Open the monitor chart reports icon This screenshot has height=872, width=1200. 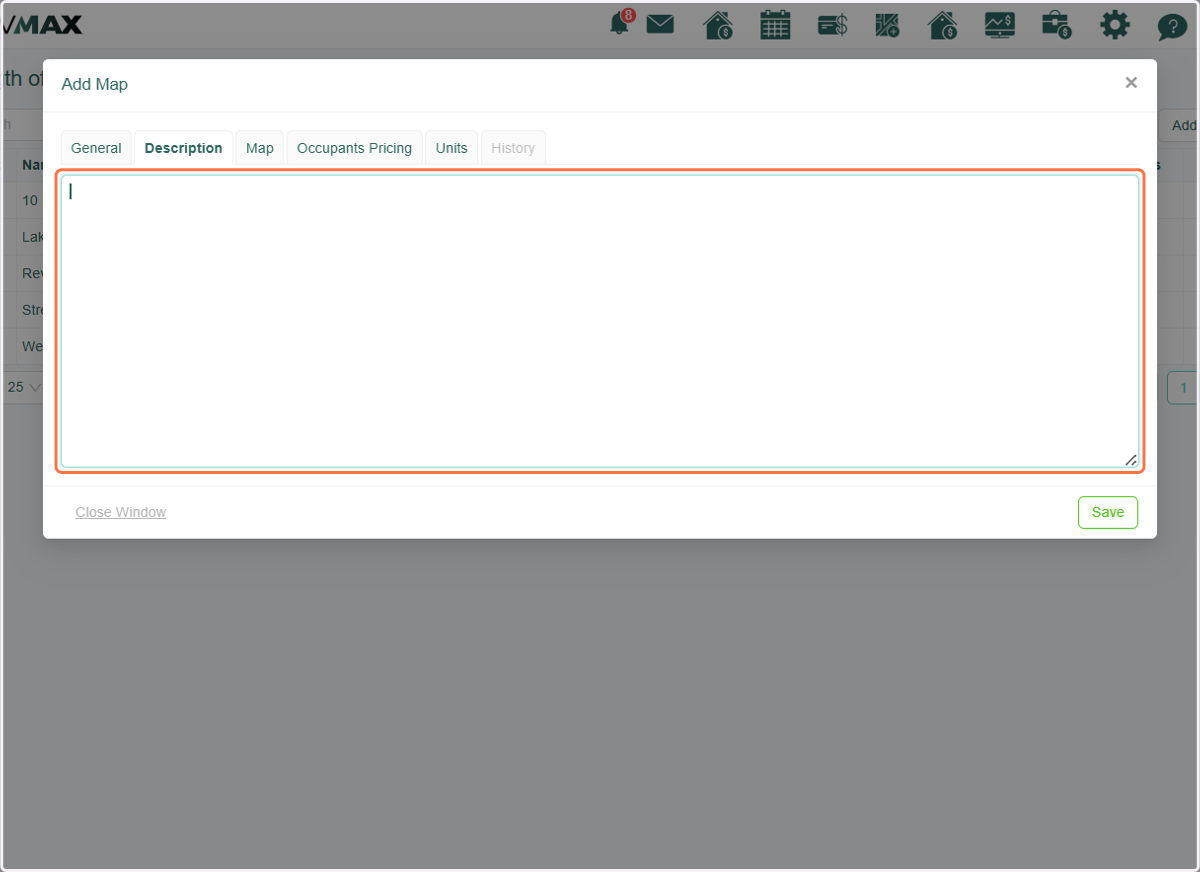point(999,25)
